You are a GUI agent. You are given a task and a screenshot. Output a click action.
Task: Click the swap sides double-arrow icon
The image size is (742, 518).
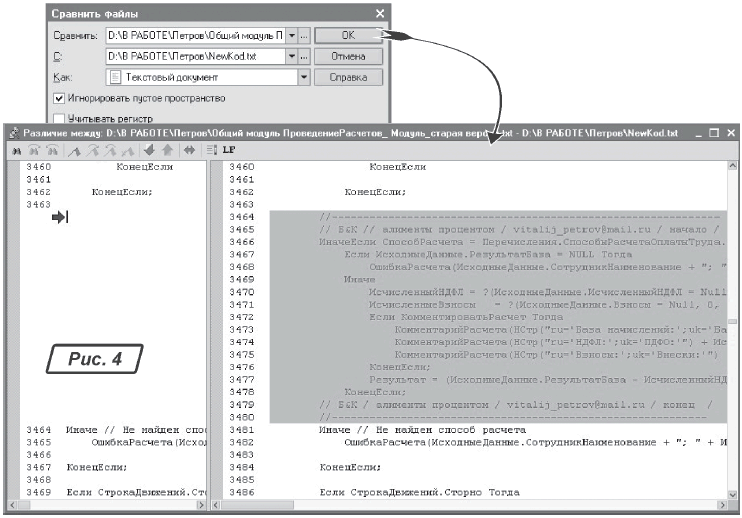click(188, 150)
